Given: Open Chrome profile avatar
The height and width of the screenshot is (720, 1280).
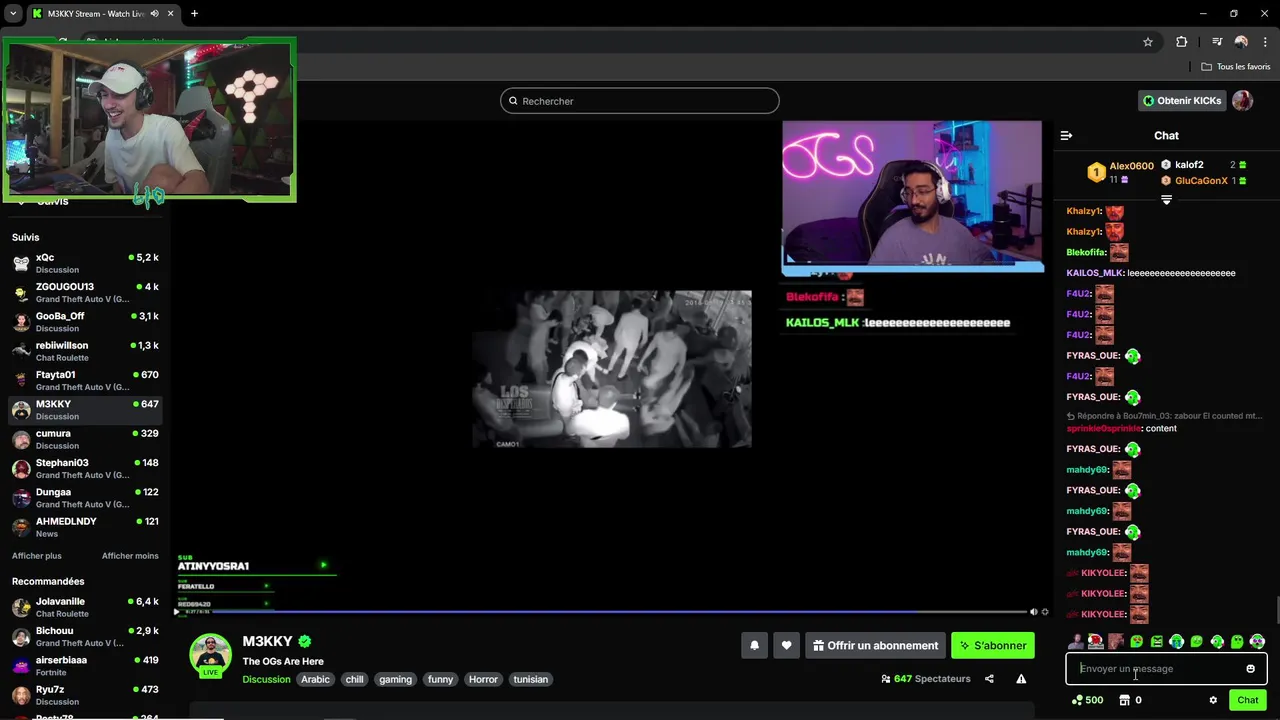Looking at the screenshot, I should pyautogui.click(x=1241, y=42).
